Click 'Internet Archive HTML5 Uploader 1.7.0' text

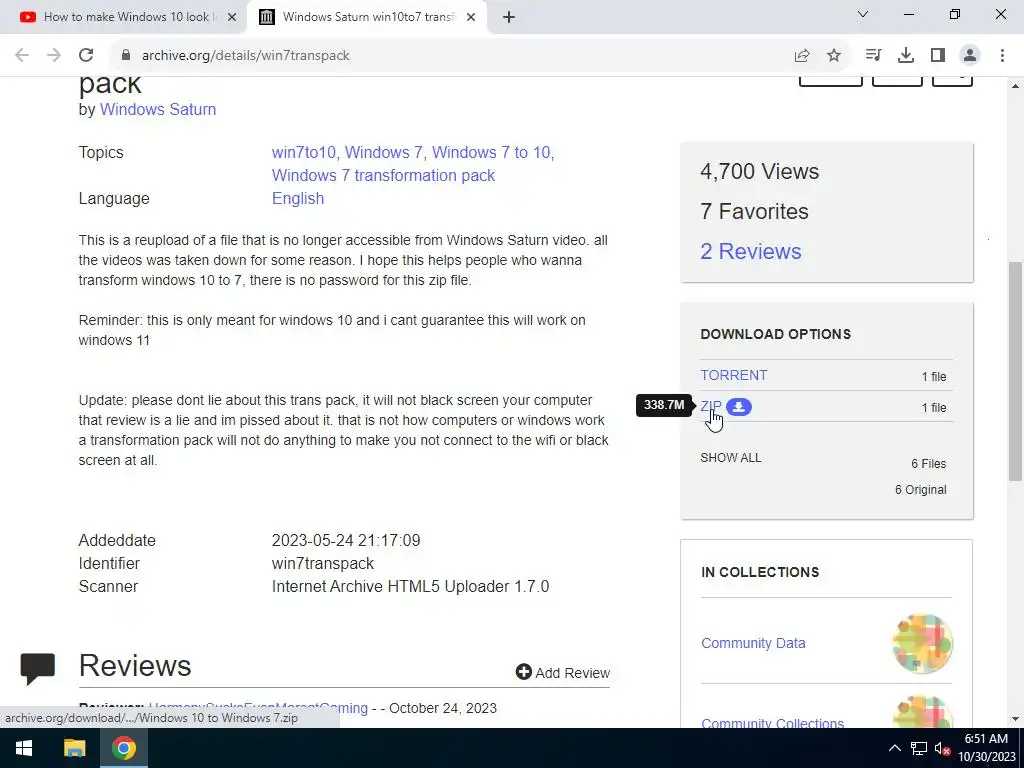410,586
